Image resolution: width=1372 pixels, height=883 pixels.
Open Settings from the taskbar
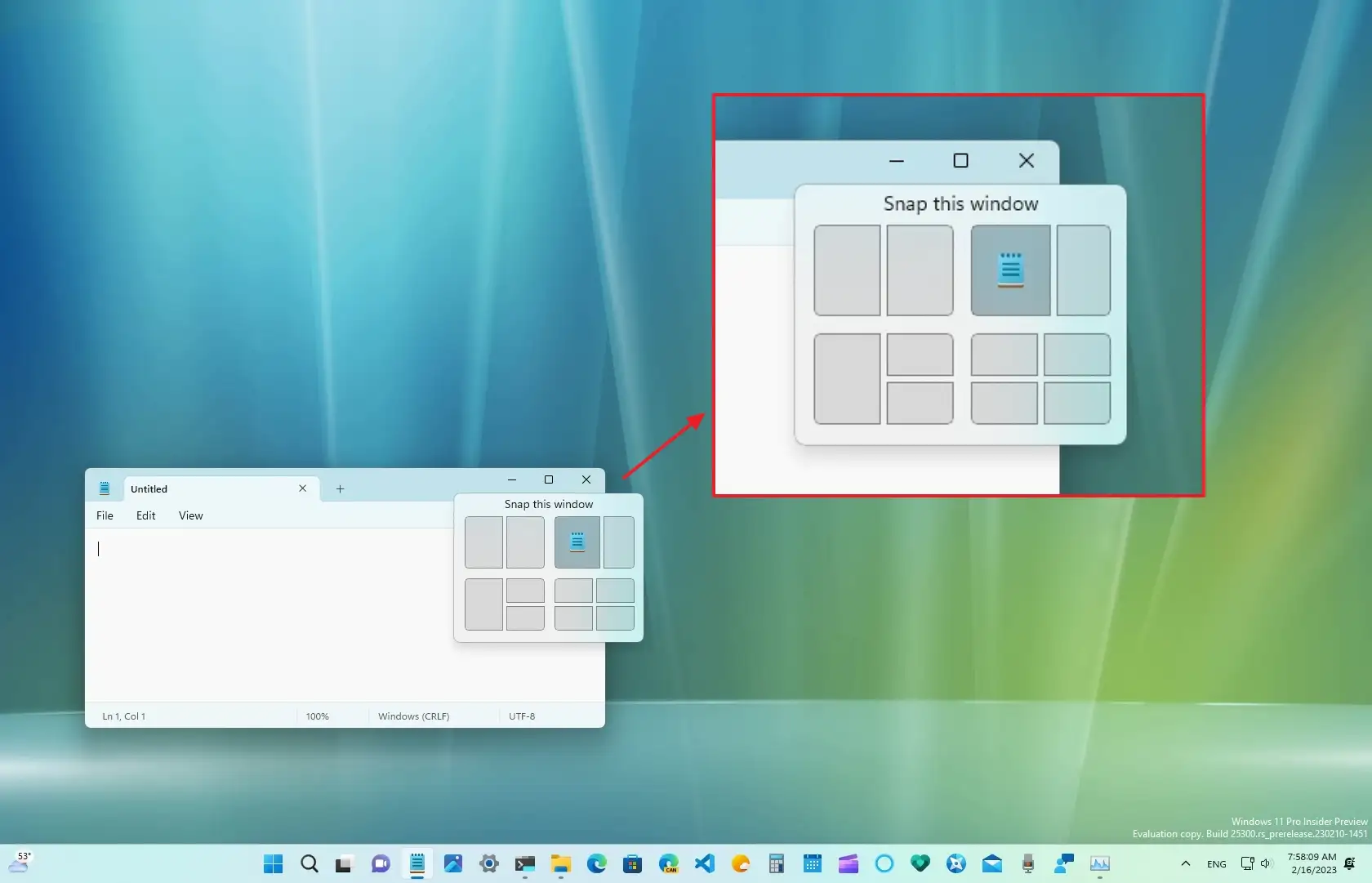[x=488, y=863]
